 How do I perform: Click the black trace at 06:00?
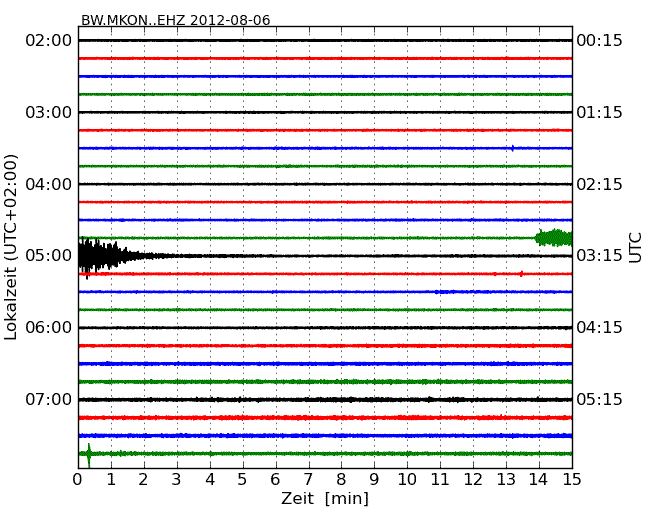(325, 328)
